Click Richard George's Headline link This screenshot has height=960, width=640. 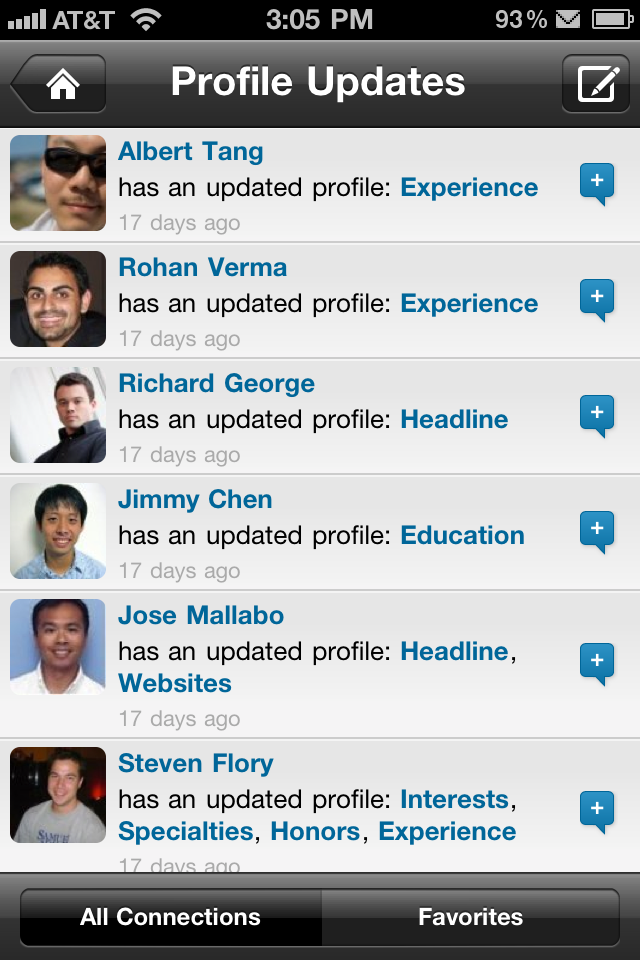[x=454, y=420]
